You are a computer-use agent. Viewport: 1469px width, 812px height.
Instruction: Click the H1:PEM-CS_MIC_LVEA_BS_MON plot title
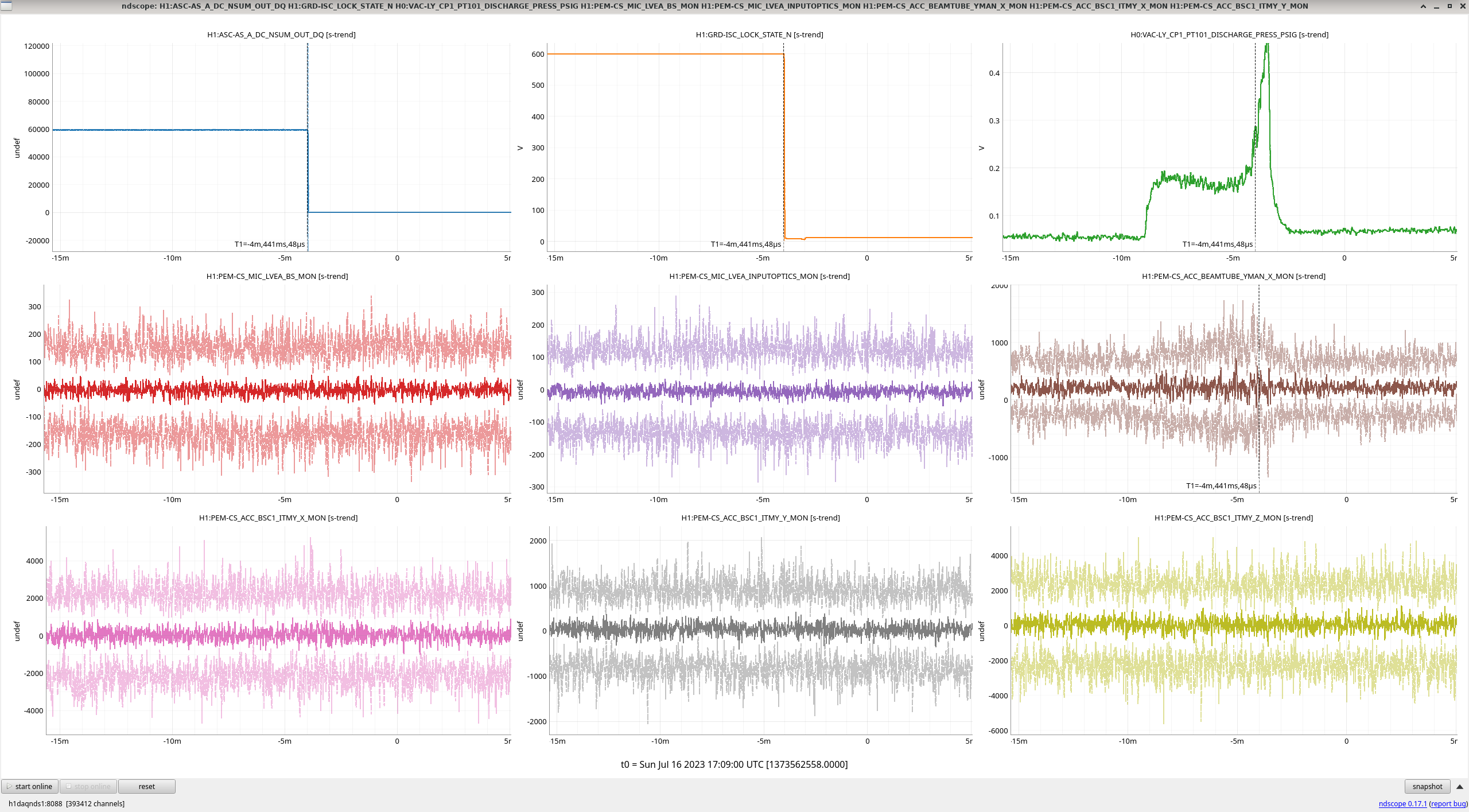click(x=277, y=276)
